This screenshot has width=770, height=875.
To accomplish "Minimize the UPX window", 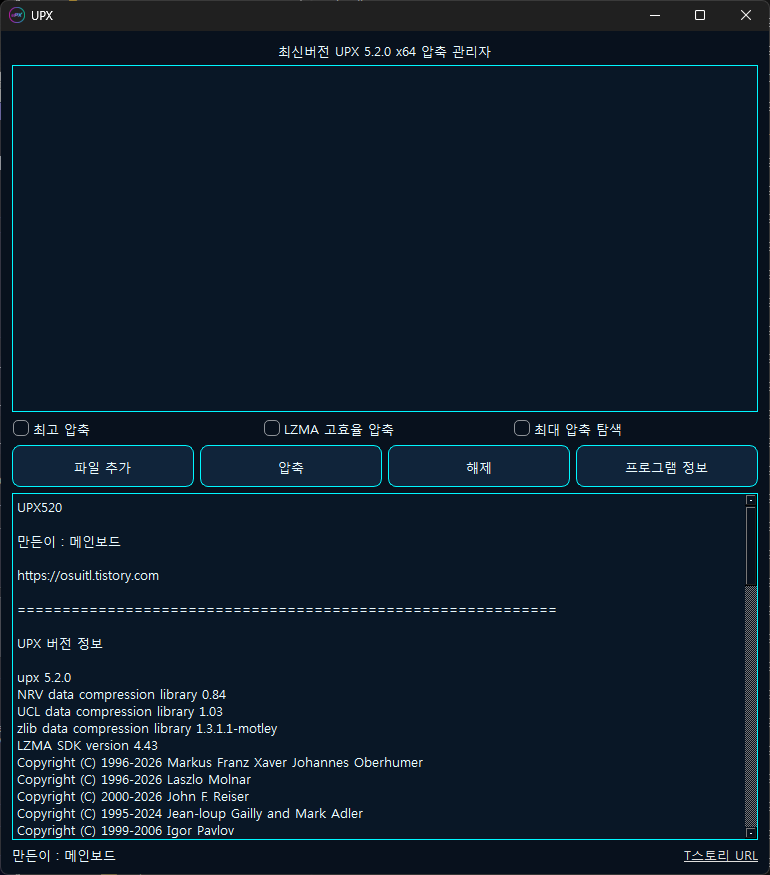I will (x=655, y=15).
